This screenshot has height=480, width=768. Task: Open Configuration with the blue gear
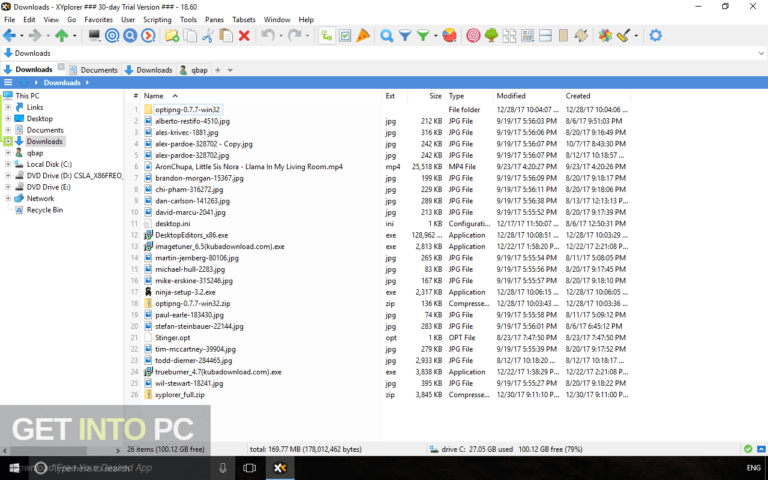(x=655, y=35)
